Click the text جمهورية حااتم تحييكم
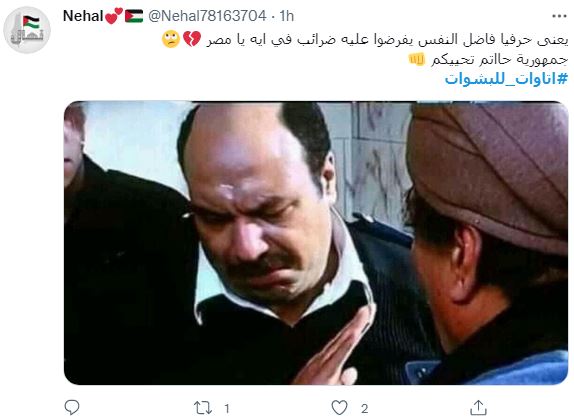574x420 pixels. point(499,59)
